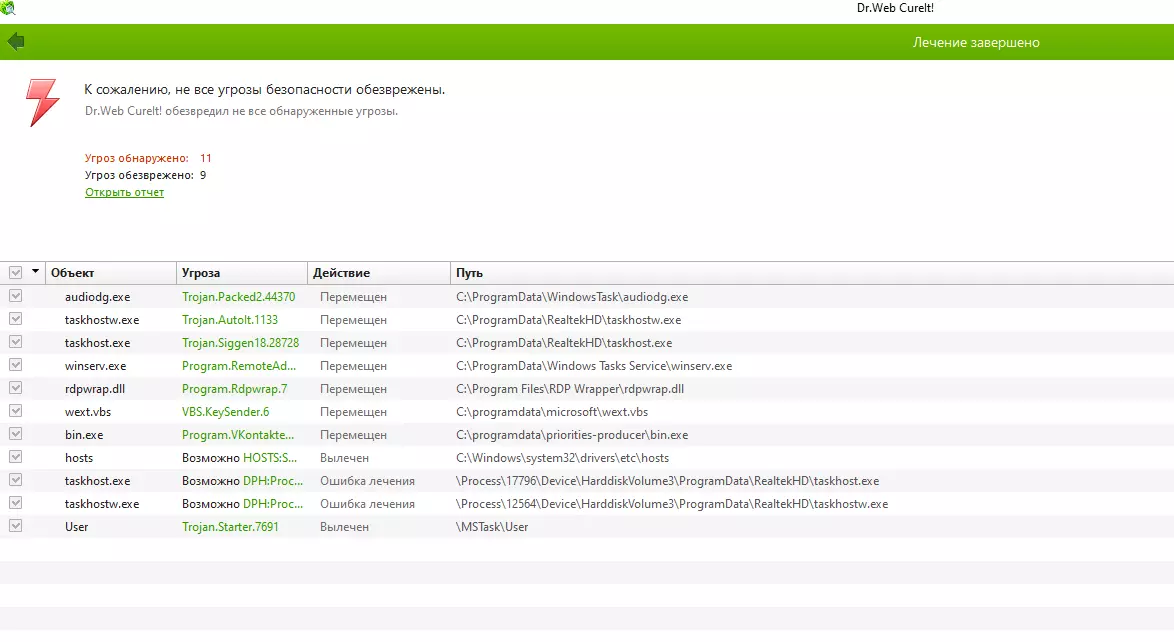Click path C:\ProgramData\WindowsTask\audiodg.exe
The image size is (1174, 642).
click(572, 297)
